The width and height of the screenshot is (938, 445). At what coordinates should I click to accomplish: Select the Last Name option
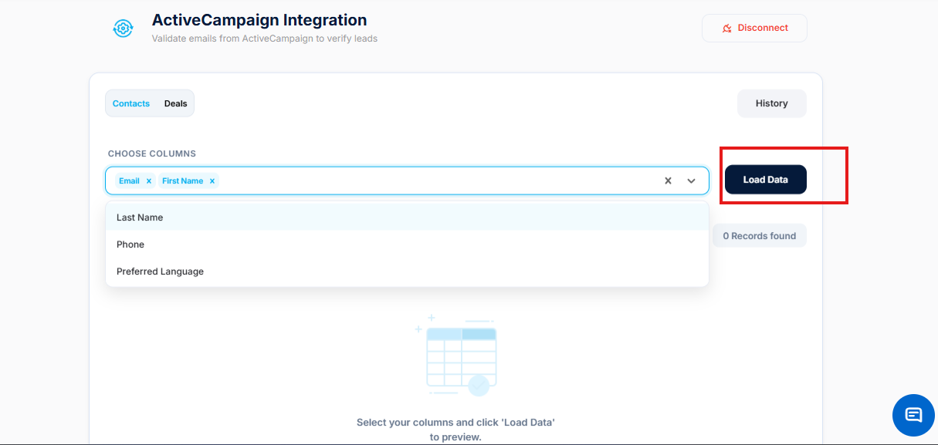(407, 217)
